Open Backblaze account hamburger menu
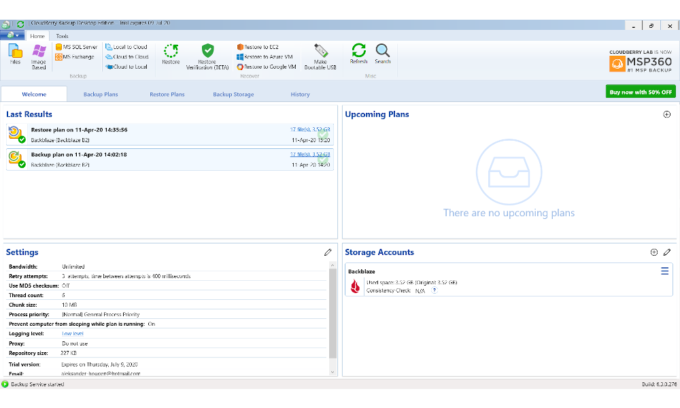The image size is (680, 408). tap(664, 271)
